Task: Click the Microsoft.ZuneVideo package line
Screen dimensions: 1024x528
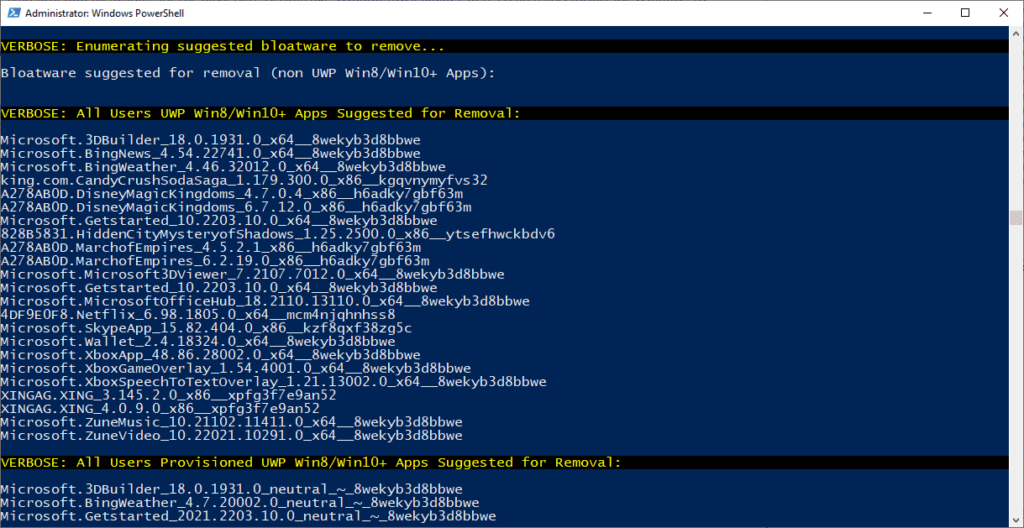Action: click(232, 436)
